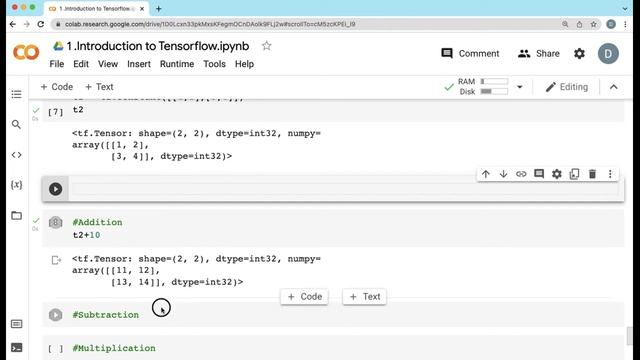Open the Tools menu

pyautogui.click(x=214, y=64)
